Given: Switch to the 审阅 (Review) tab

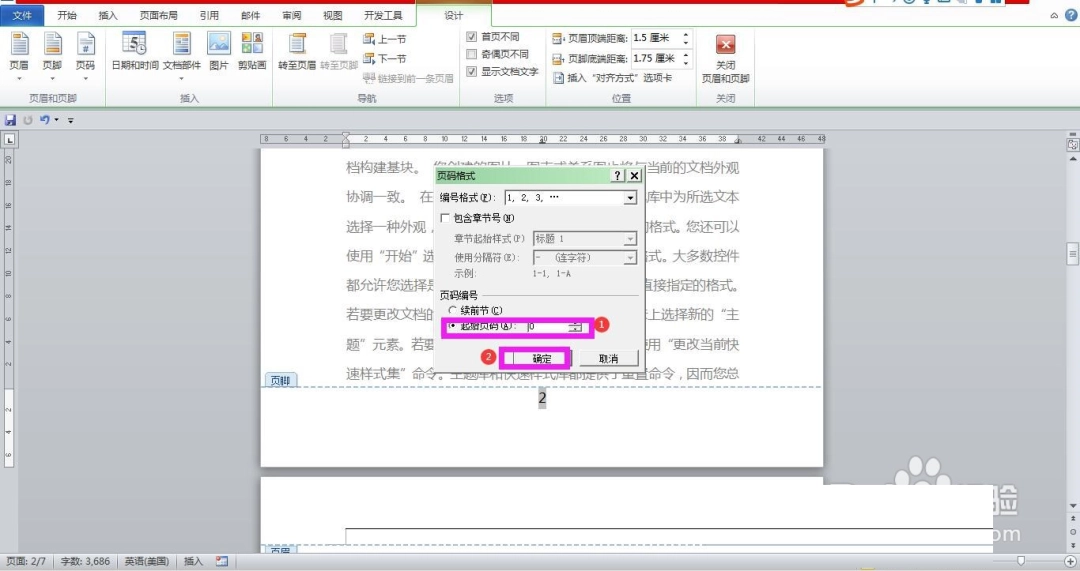Looking at the screenshot, I should point(291,15).
